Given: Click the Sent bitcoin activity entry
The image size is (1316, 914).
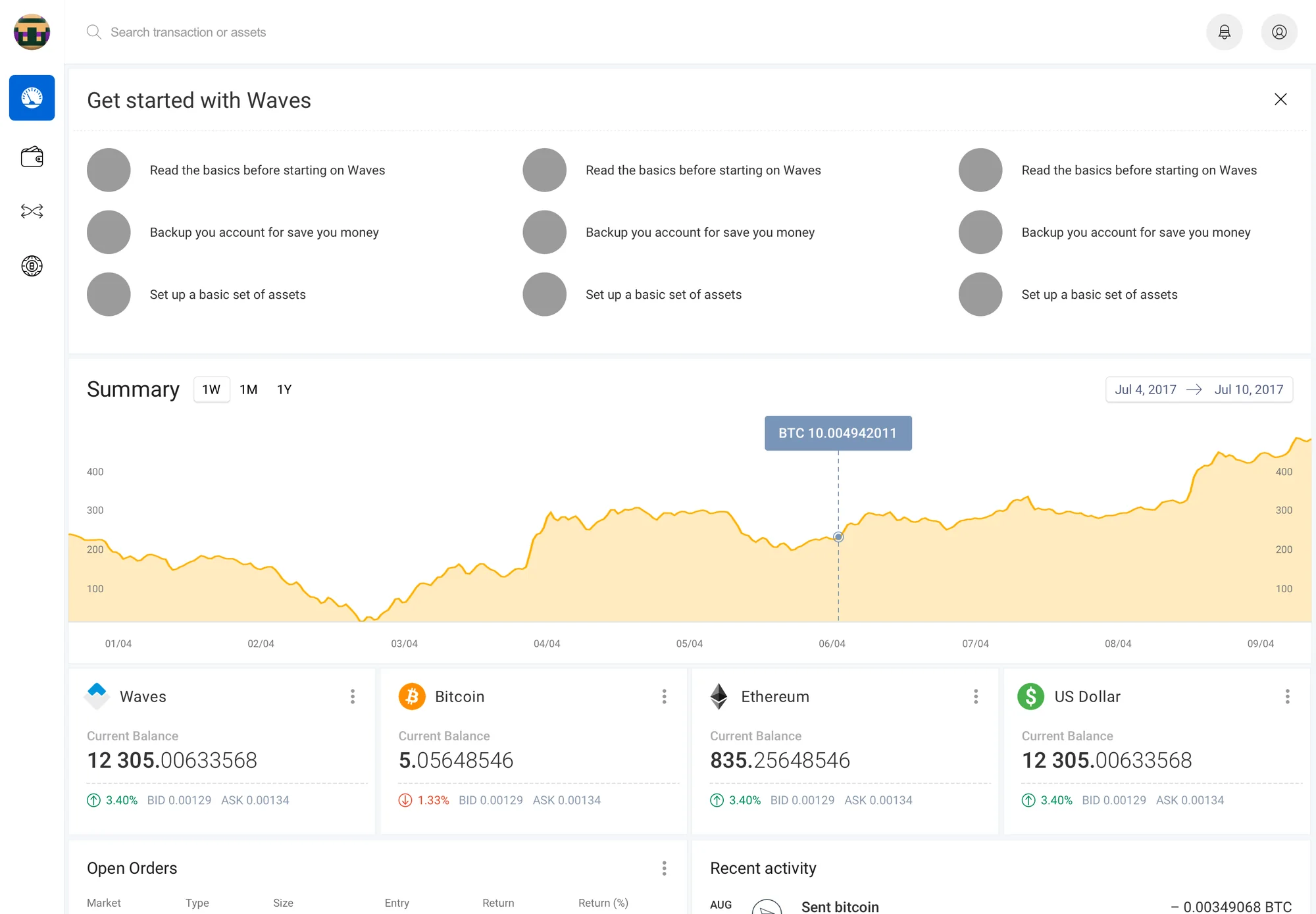Looking at the screenshot, I should [x=840, y=907].
